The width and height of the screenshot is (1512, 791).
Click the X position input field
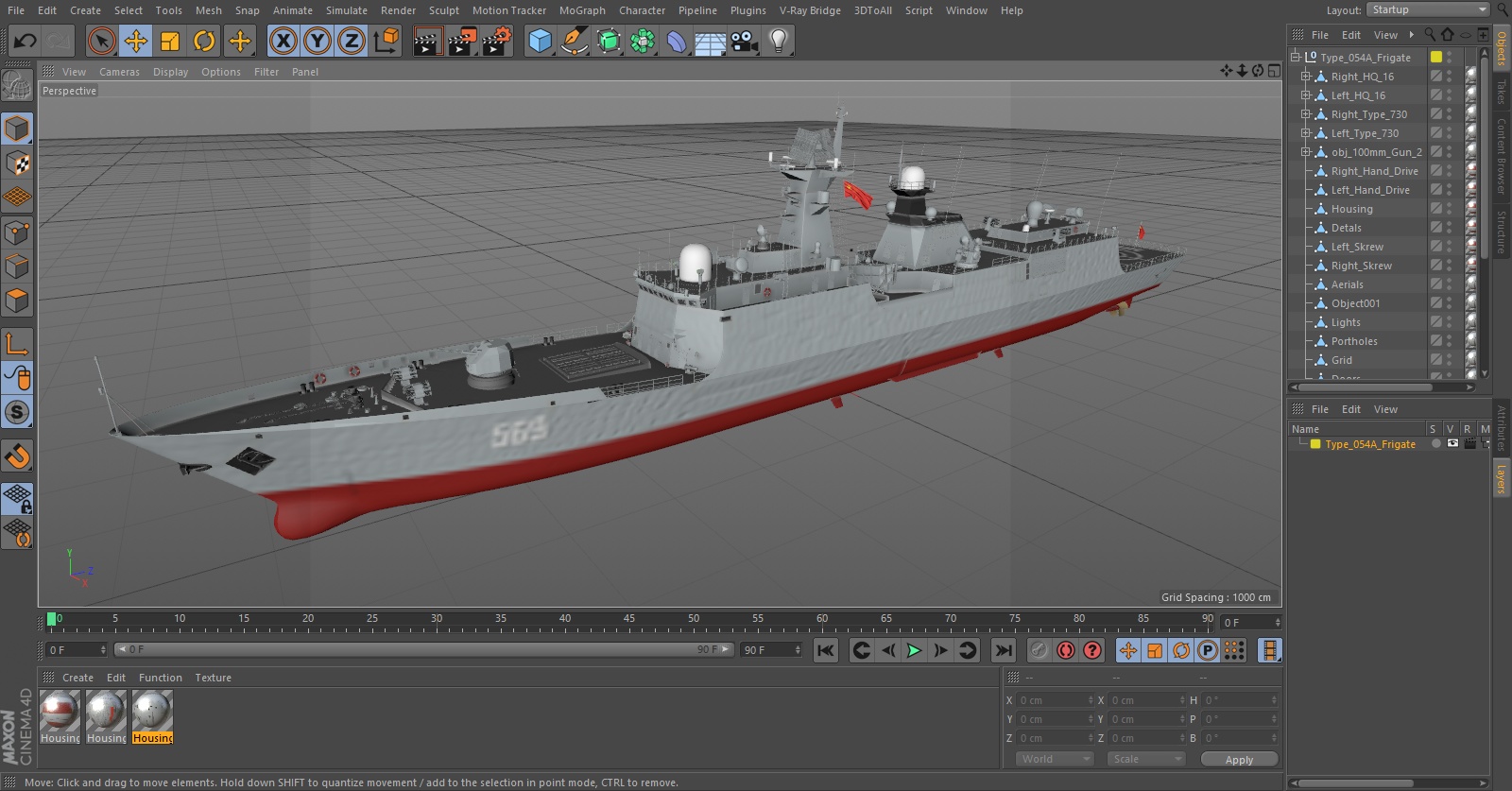pyautogui.click(x=1055, y=700)
